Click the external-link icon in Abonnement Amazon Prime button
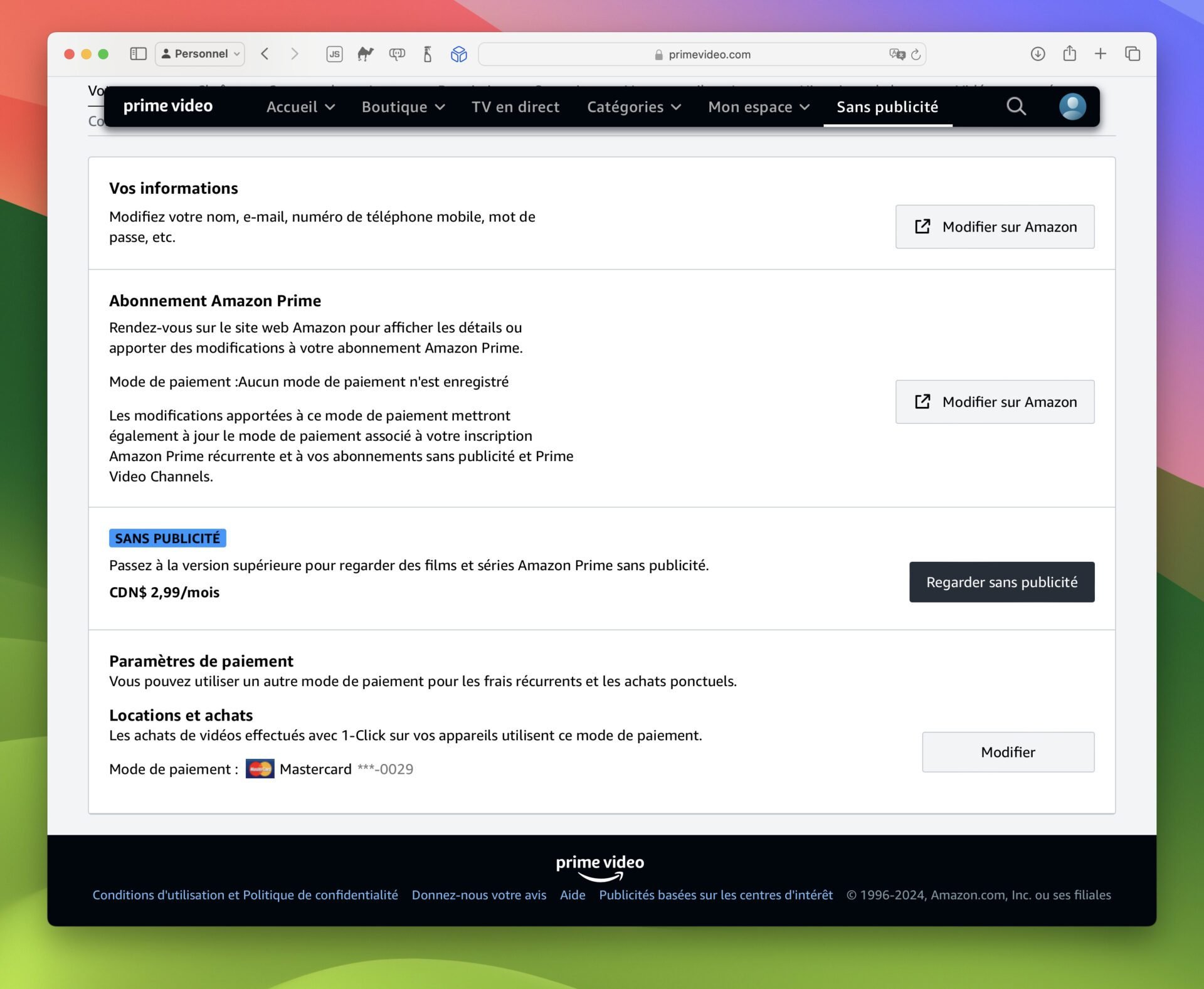 coord(922,401)
